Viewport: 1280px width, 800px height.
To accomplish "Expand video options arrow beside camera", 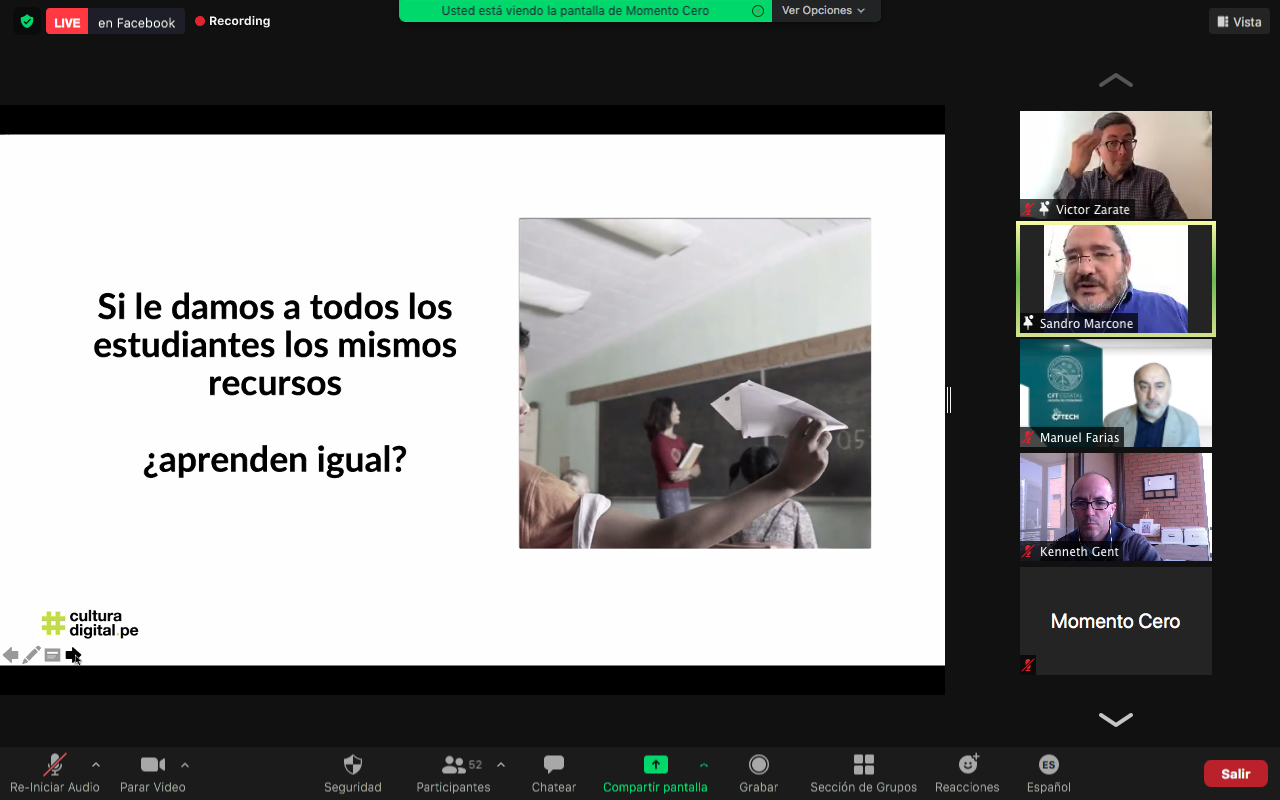I will pyautogui.click(x=185, y=765).
